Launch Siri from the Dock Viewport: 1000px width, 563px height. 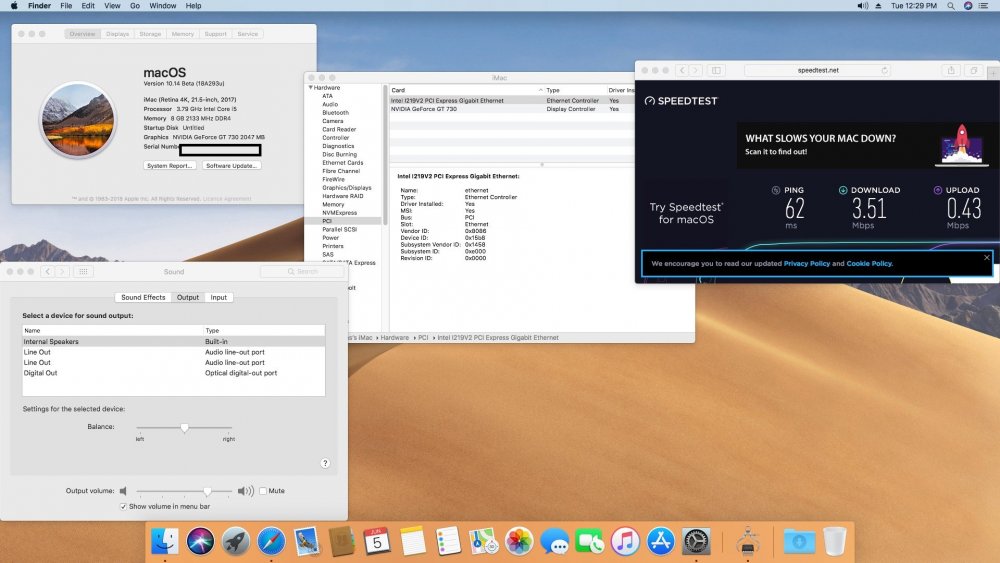[x=200, y=541]
